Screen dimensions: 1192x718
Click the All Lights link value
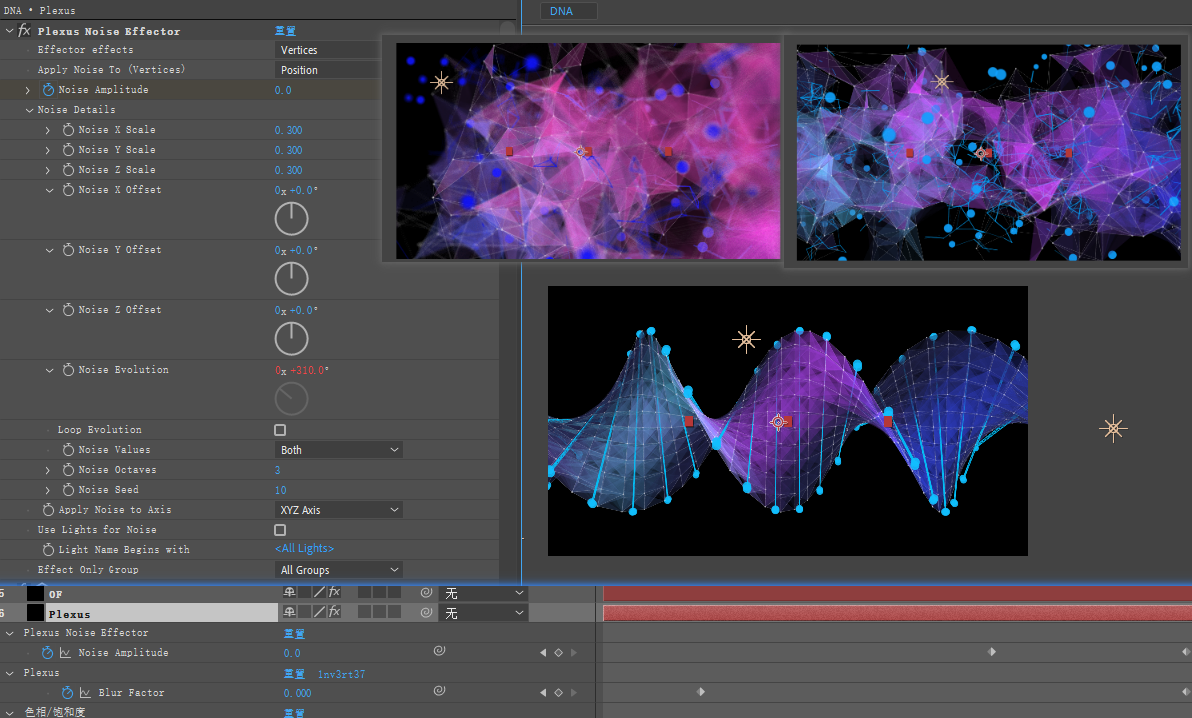[x=304, y=549]
